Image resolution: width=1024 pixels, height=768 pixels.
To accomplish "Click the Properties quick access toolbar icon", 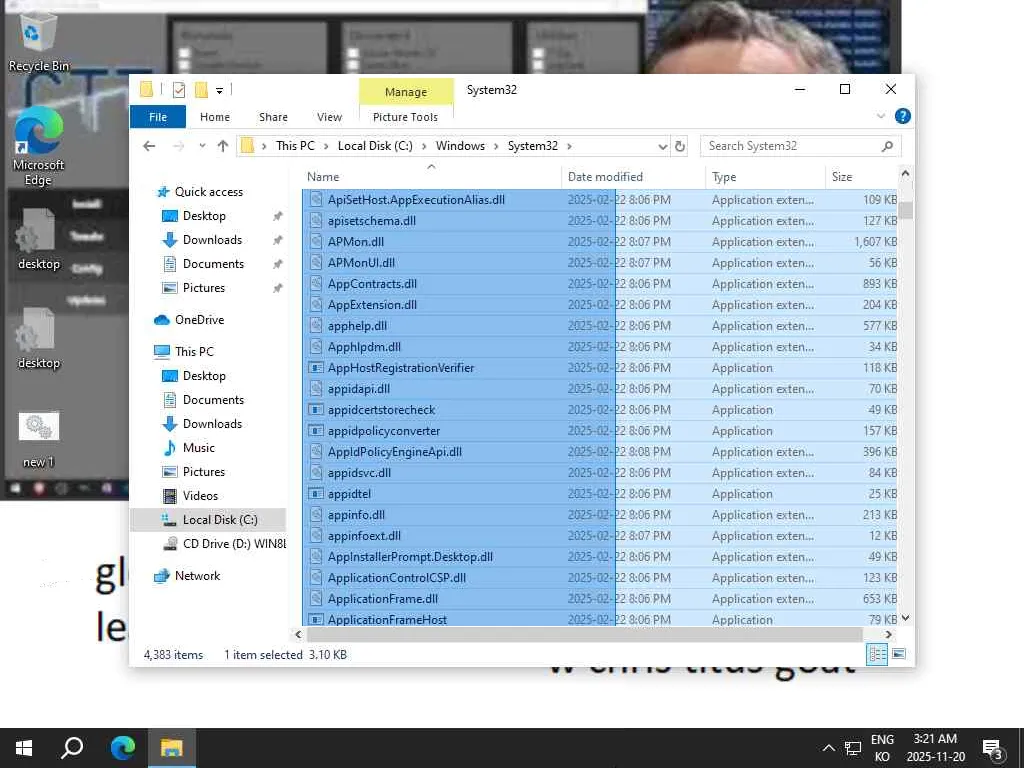I will 179,90.
